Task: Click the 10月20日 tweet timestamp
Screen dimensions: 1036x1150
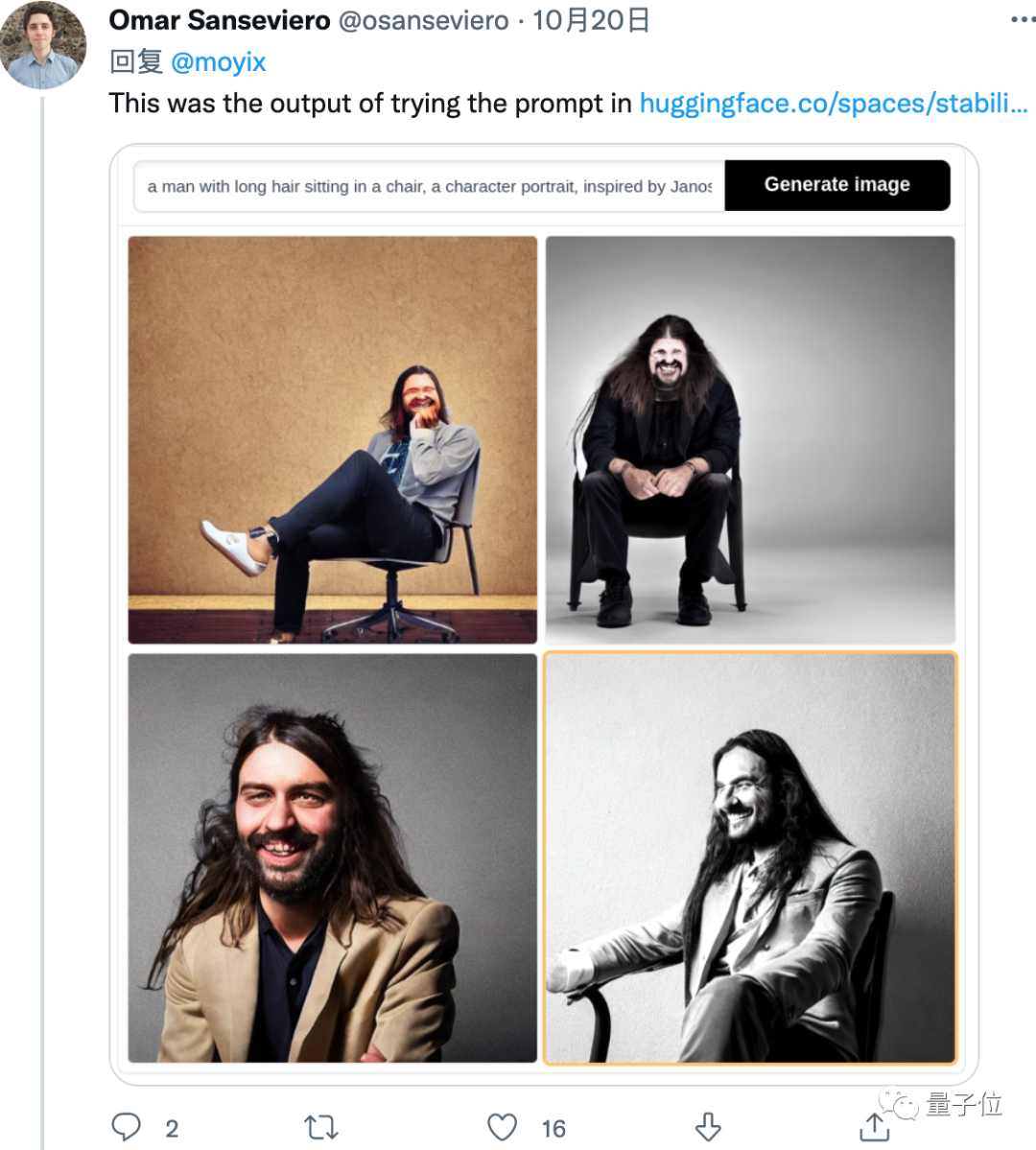Action: click(x=591, y=20)
